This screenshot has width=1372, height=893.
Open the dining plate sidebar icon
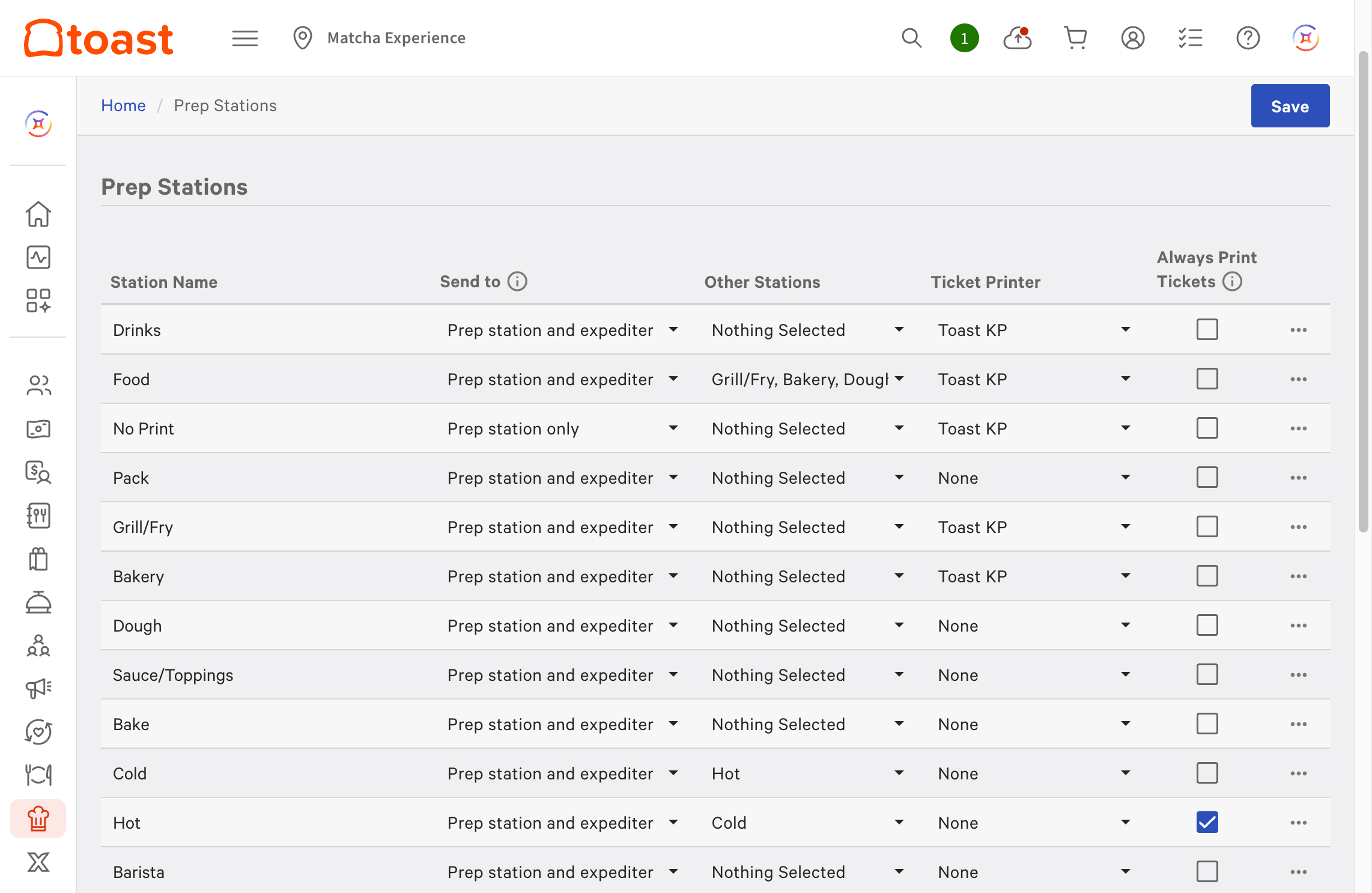[x=38, y=775]
